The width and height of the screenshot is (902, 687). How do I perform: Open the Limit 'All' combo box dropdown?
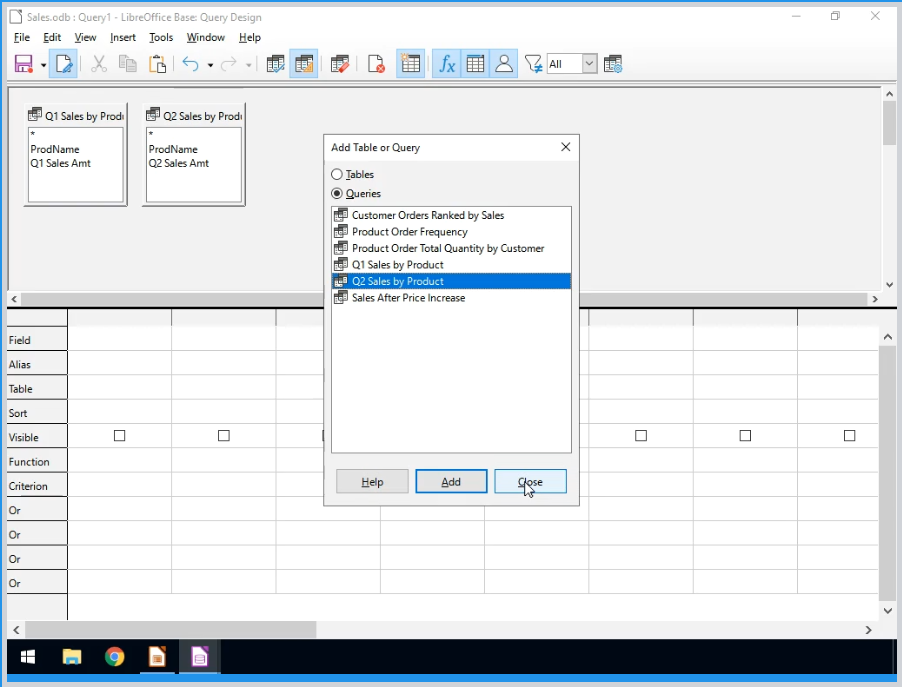(x=590, y=64)
